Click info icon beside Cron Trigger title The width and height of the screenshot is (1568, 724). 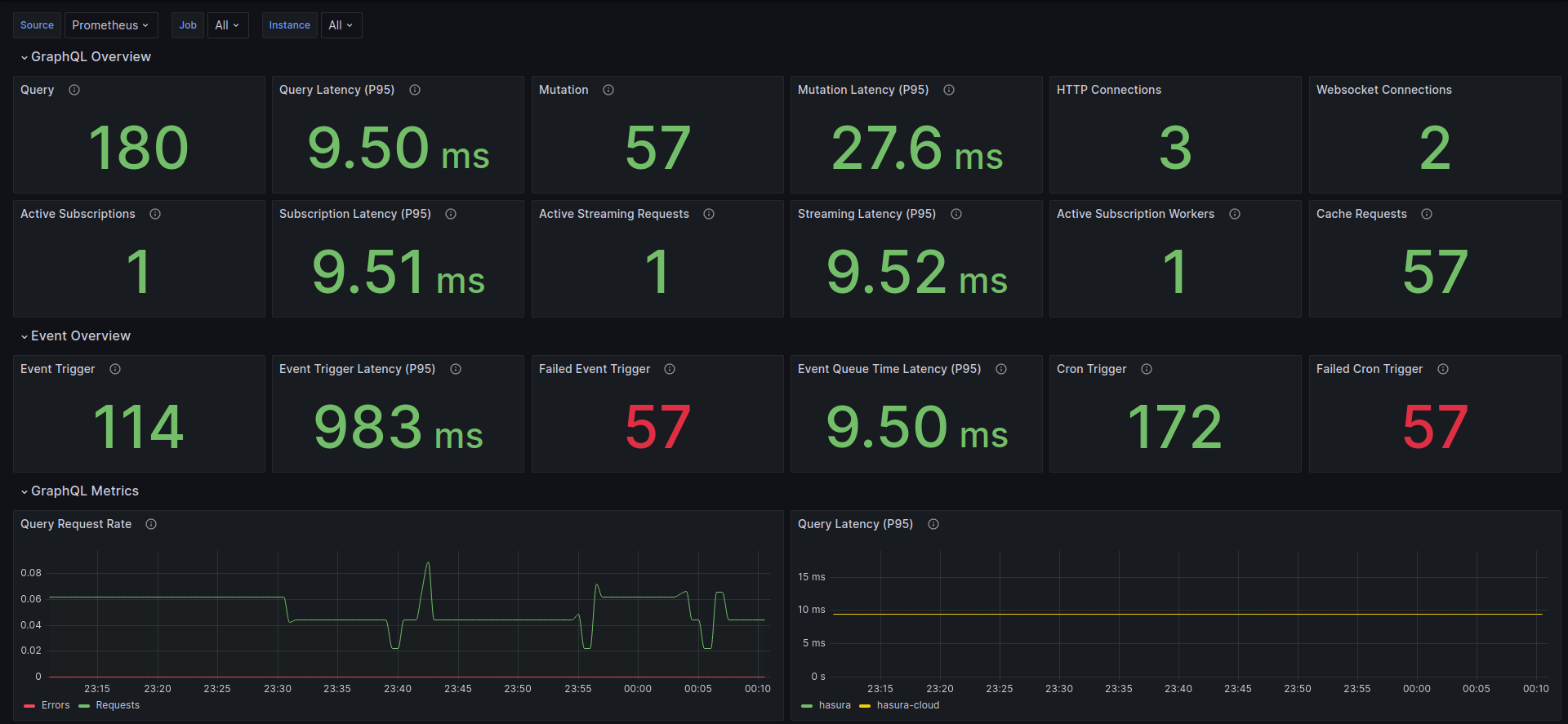point(1147,369)
